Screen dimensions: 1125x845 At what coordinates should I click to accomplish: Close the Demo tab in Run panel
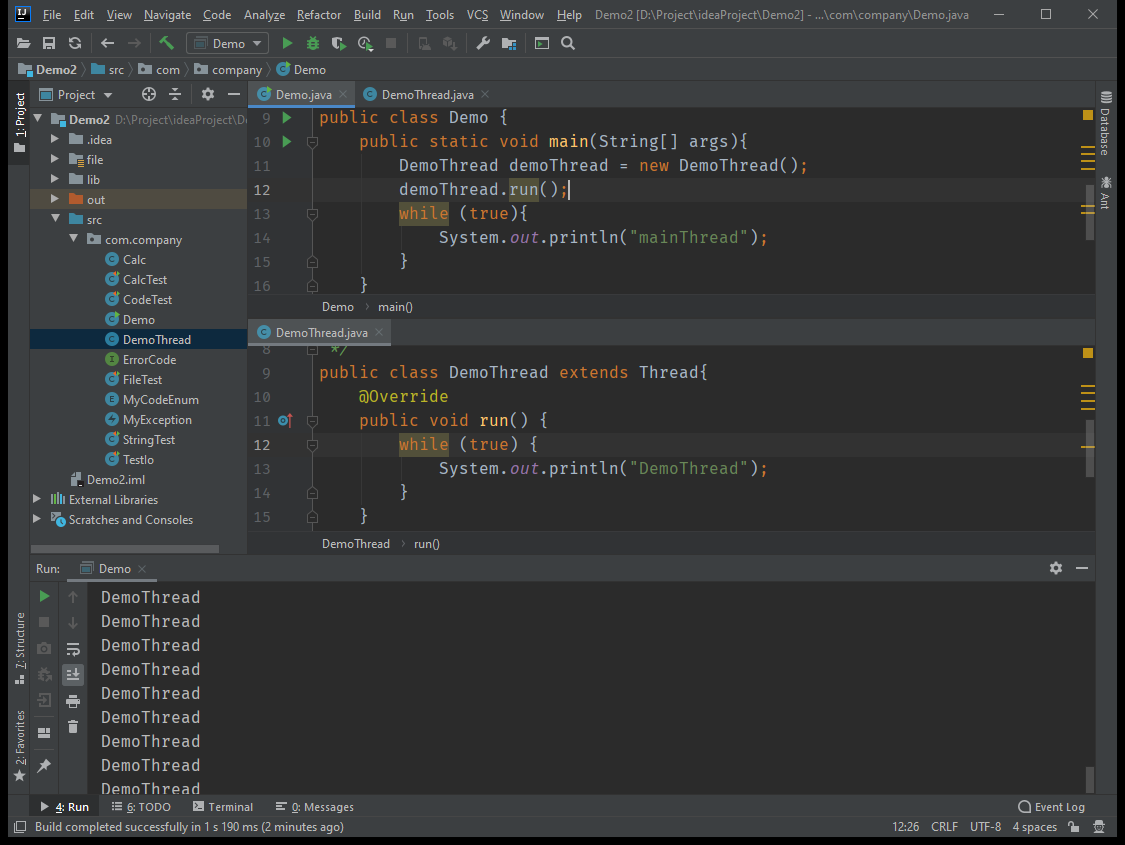pos(142,569)
